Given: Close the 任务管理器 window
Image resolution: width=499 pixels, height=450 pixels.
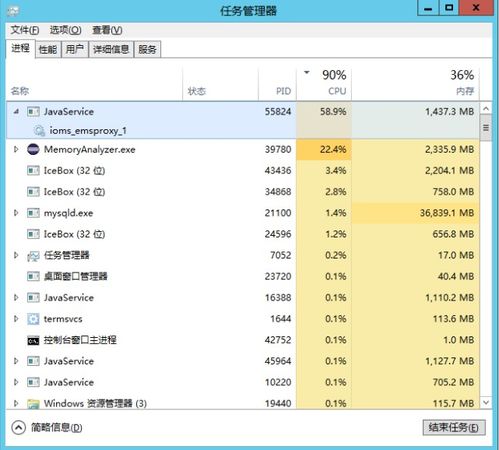Looking at the screenshot, I should click(x=476, y=8).
